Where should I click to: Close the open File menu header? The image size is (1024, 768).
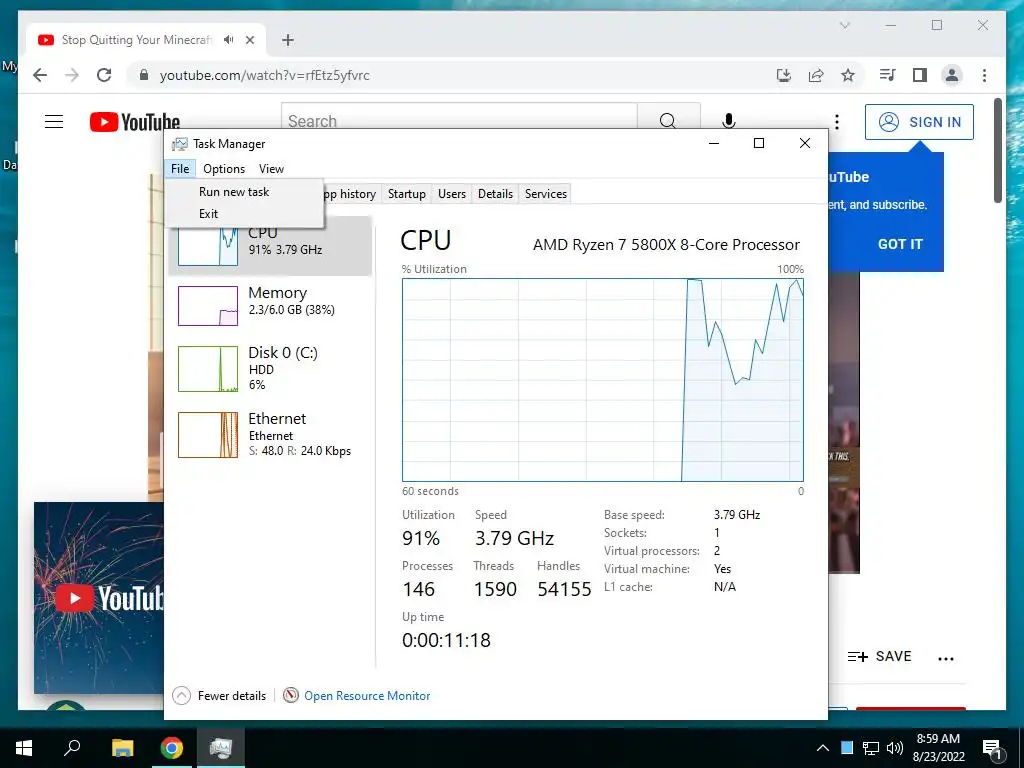pyautogui.click(x=180, y=168)
